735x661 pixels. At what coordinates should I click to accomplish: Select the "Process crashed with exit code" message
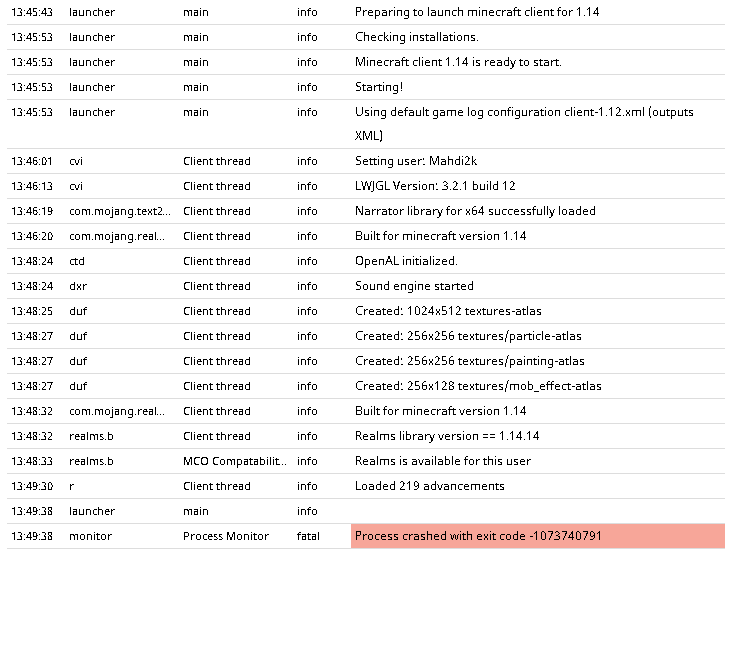pyautogui.click(x=478, y=536)
